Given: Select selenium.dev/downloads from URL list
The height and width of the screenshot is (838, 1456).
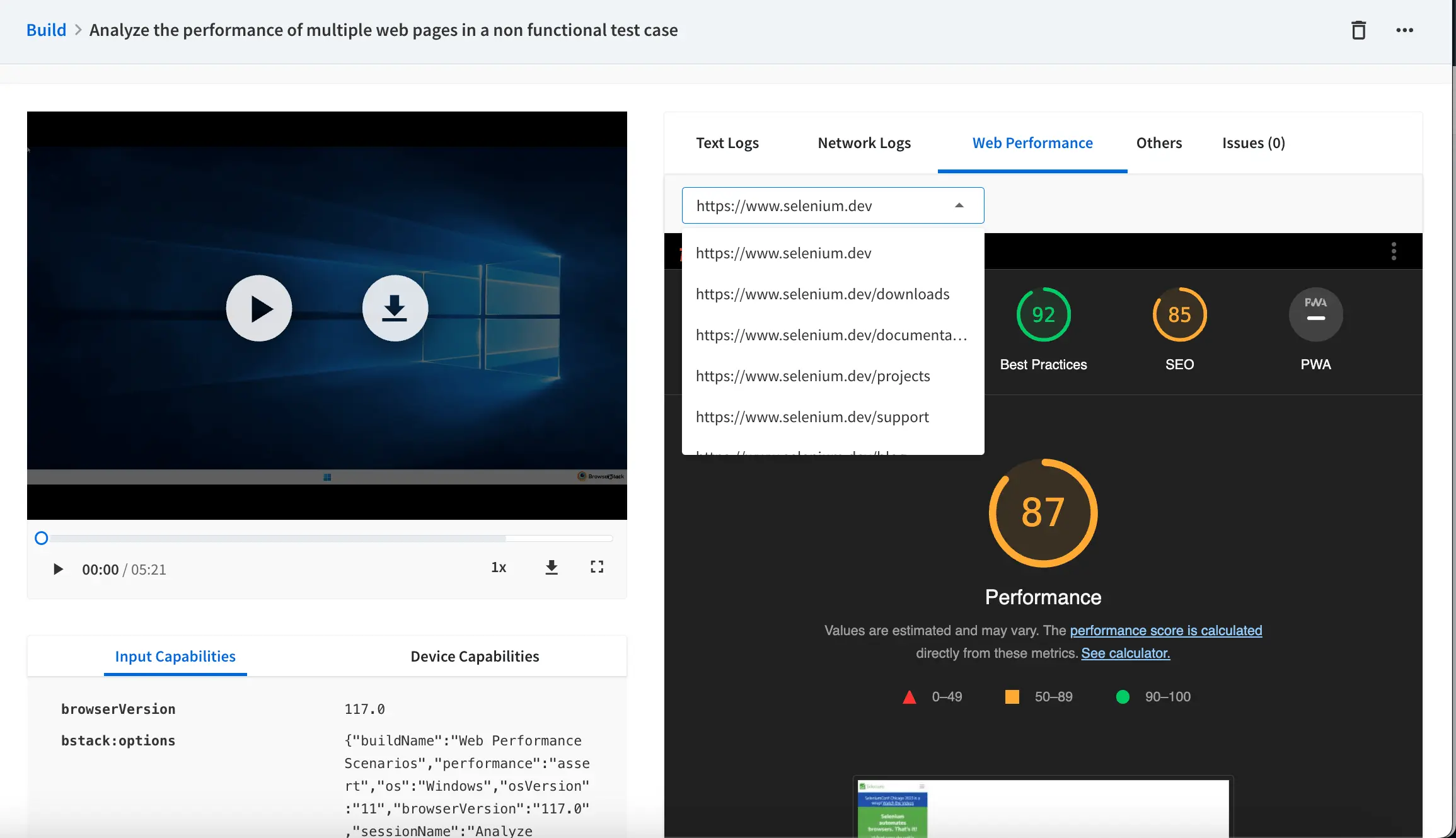Looking at the screenshot, I should [x=823, y=294].
